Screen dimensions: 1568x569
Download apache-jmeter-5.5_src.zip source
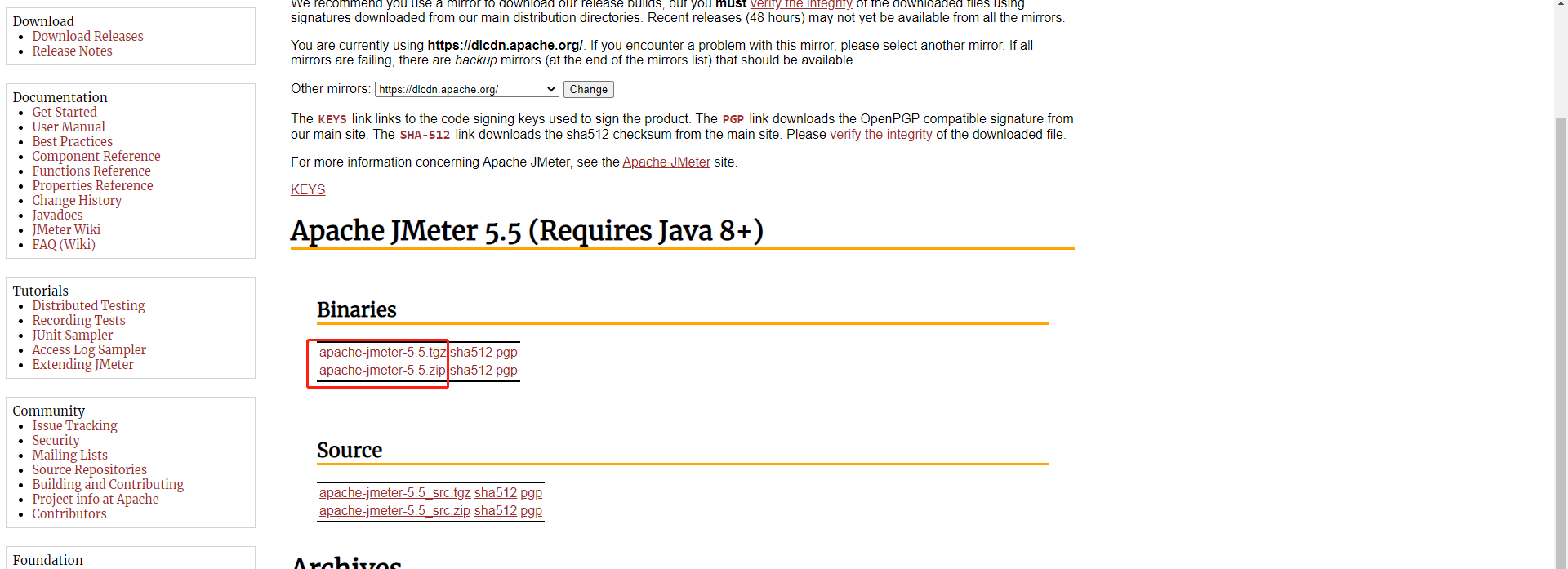(394, 511)
